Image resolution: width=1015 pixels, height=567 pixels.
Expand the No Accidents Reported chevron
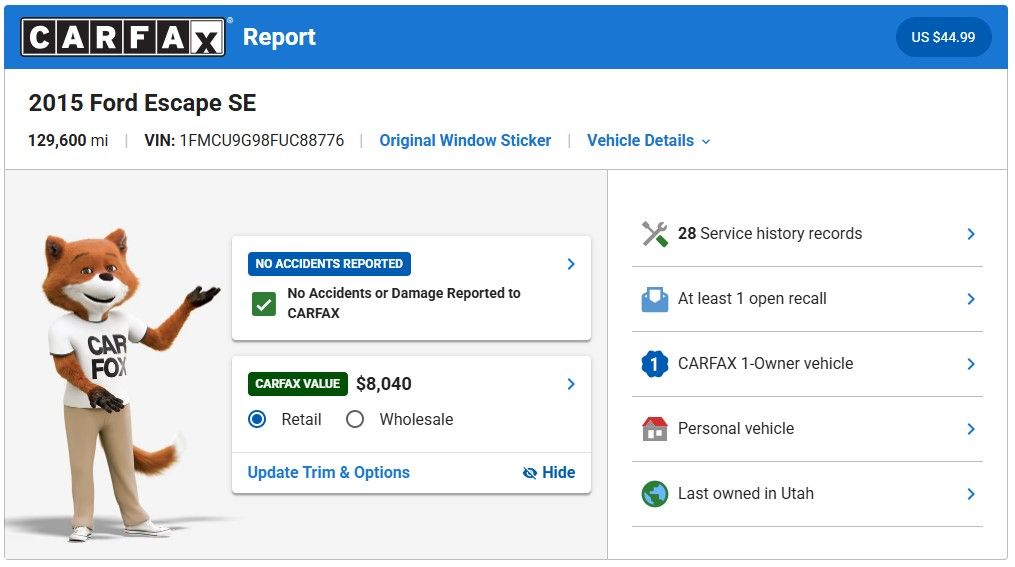click(x=571, y=264)
